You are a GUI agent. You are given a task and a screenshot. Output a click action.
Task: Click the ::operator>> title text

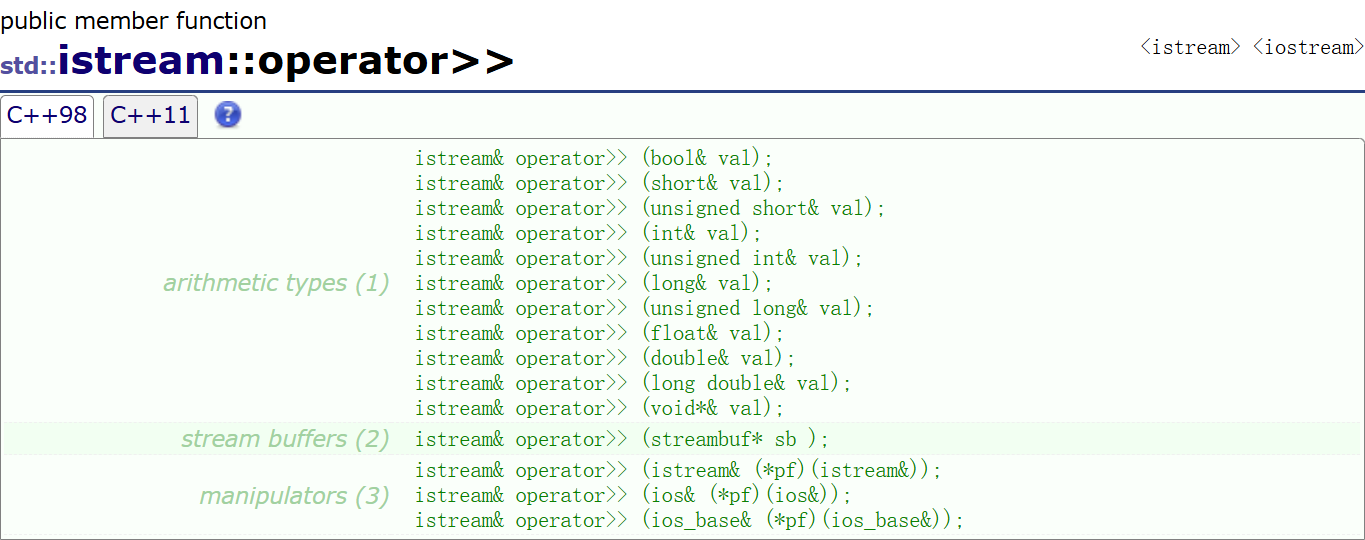click(x=370, y=61)
